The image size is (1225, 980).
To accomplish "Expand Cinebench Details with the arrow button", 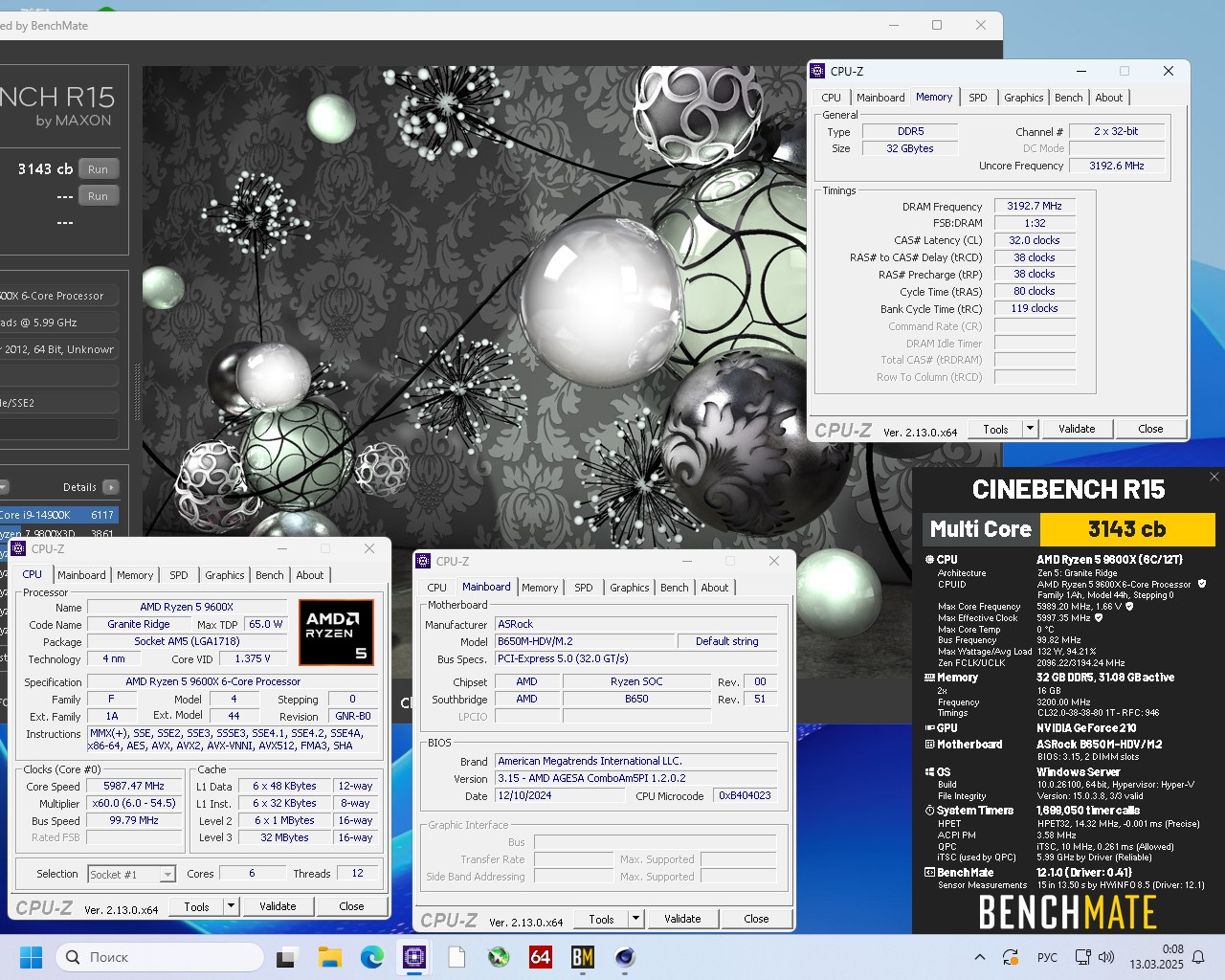I will (x=111, y=487).
